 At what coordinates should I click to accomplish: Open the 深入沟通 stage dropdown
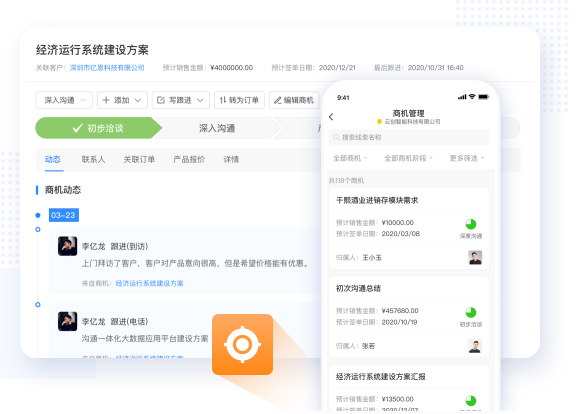pyautogui.click(x=64, y=100)
